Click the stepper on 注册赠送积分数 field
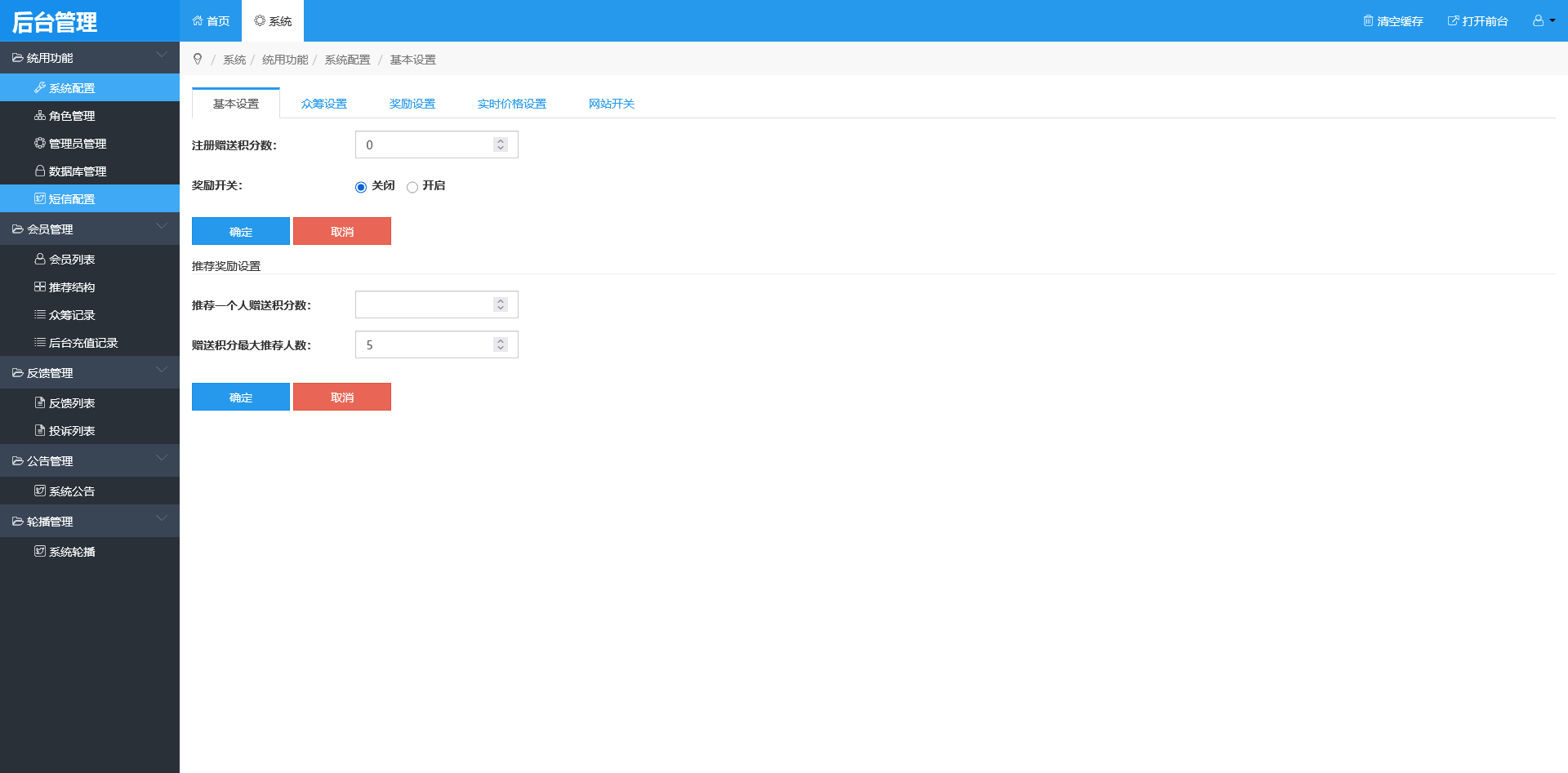 pyautogui.click(x=501, y=144)
